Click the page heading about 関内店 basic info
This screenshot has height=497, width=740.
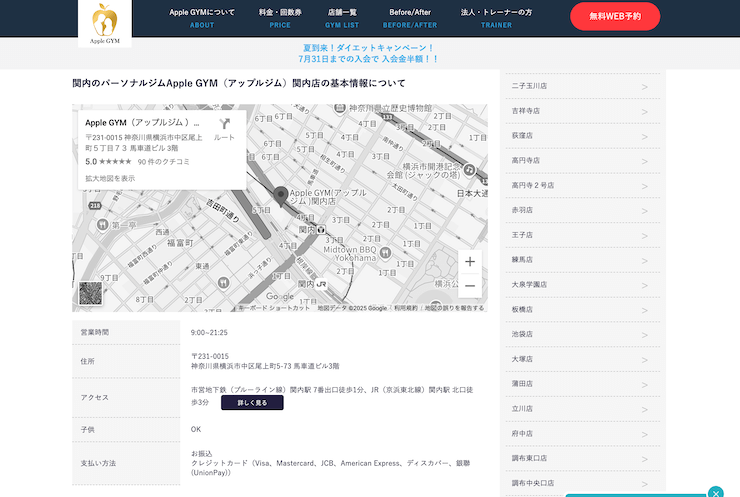point(239,83)
